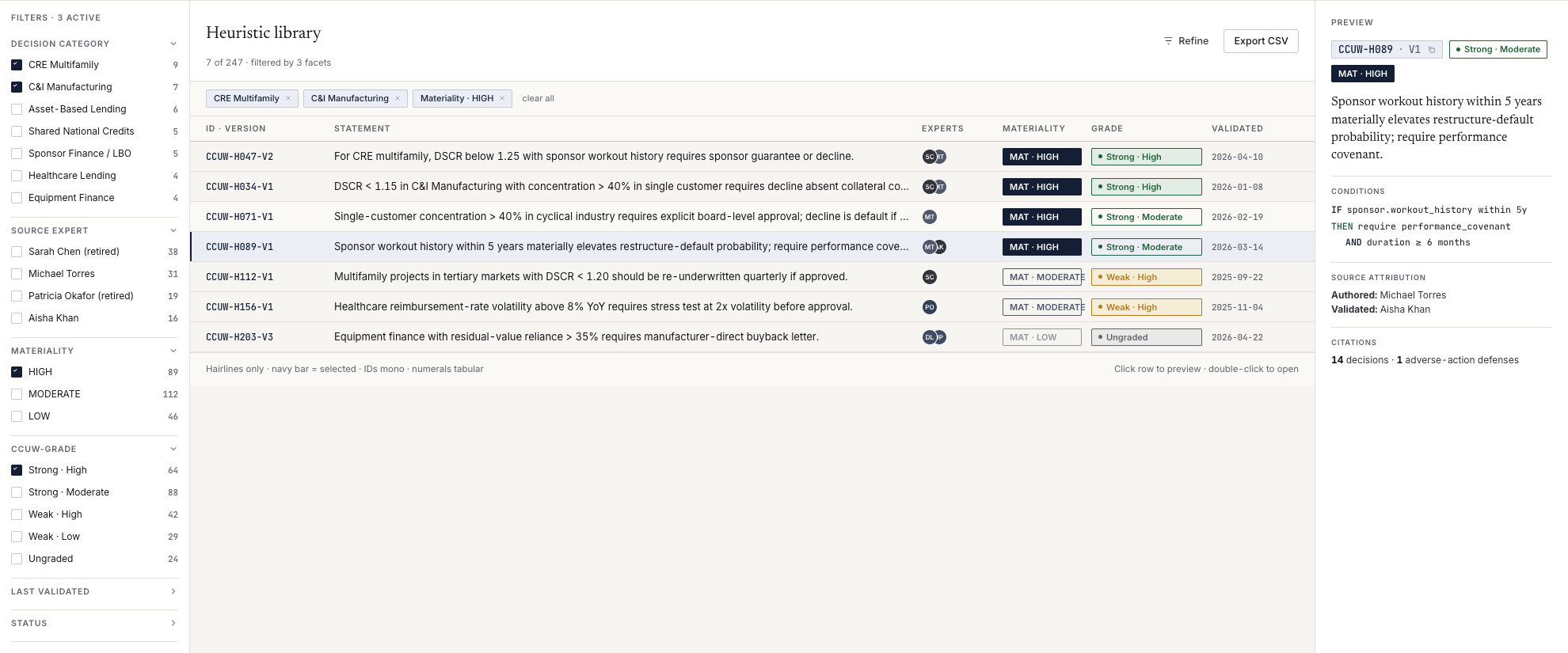Check the Weak · High grade filter

tap(17, 514)
